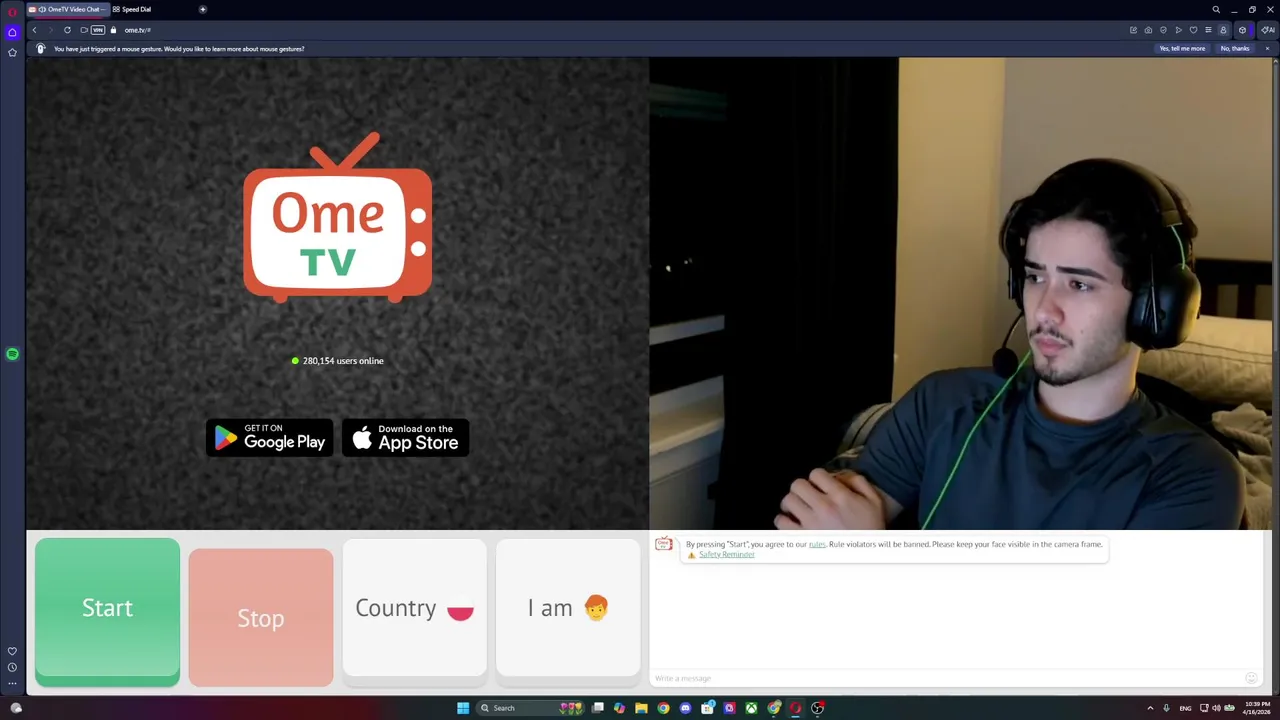1280x720 pixels.
Task: Click the OmeTV logo
Action: [338, 217]
